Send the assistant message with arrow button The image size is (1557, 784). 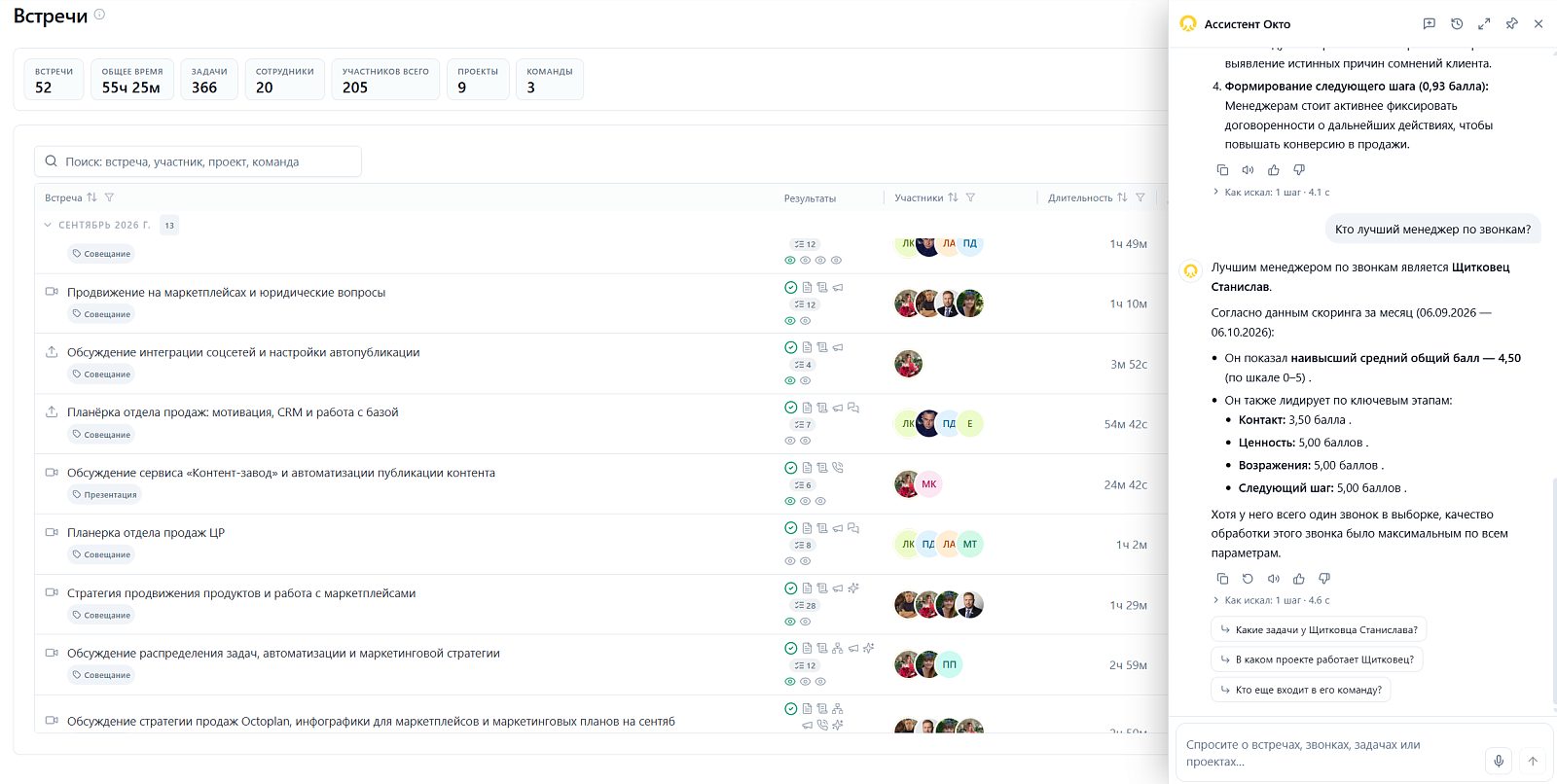pyautogui.click(x=1533, y=761)
